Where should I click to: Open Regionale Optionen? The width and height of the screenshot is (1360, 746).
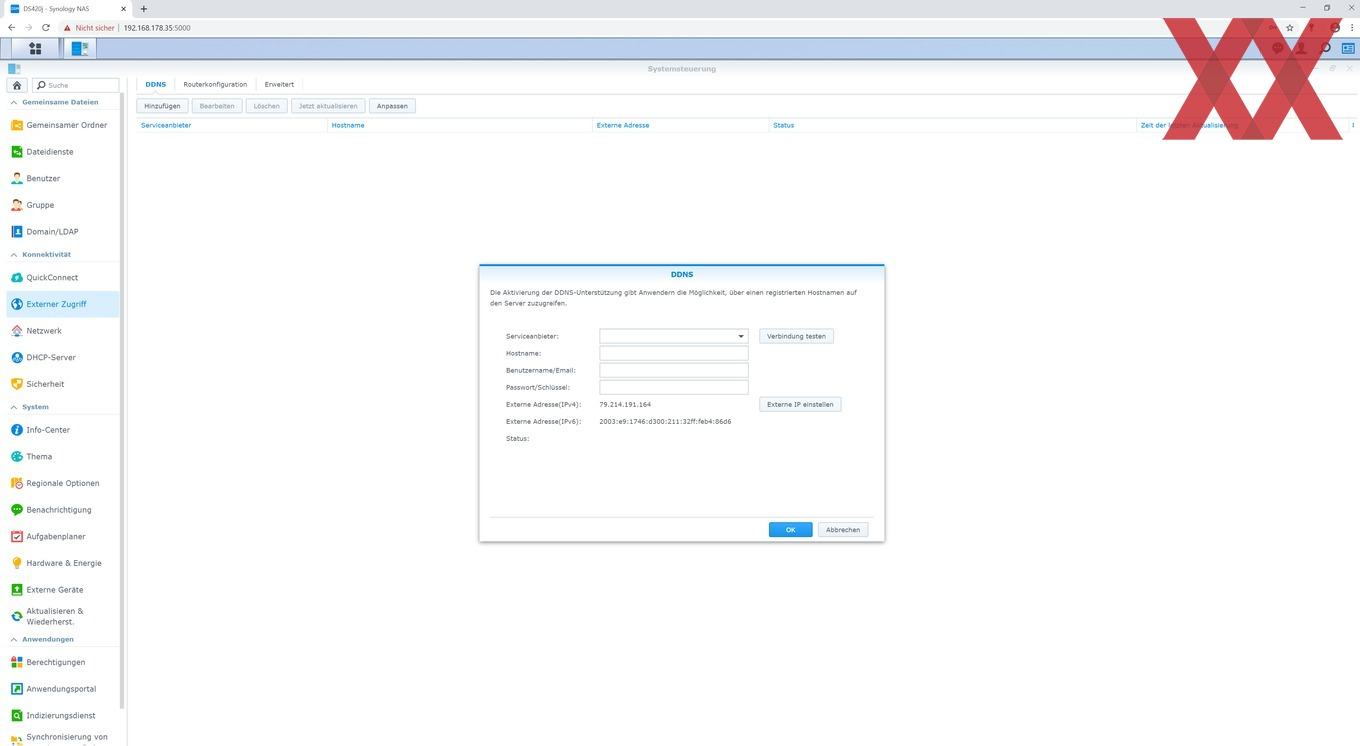coord(63,483)
